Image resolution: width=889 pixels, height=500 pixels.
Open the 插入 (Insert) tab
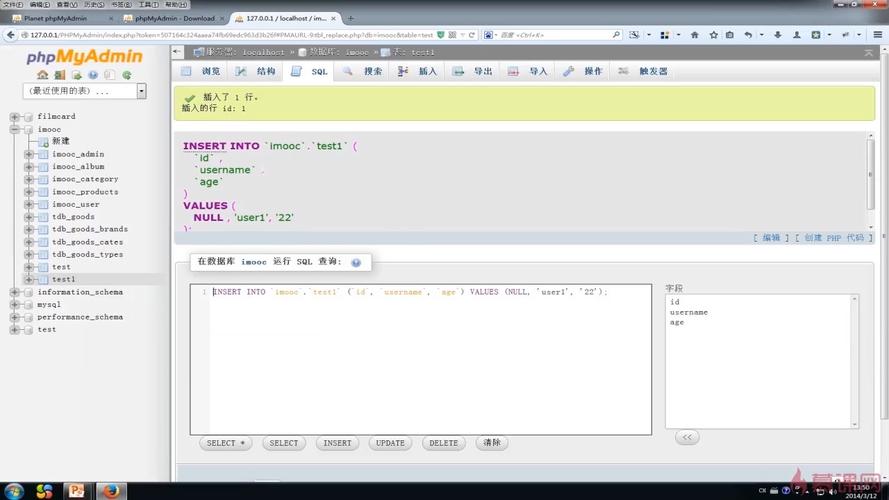coord(418,71)
